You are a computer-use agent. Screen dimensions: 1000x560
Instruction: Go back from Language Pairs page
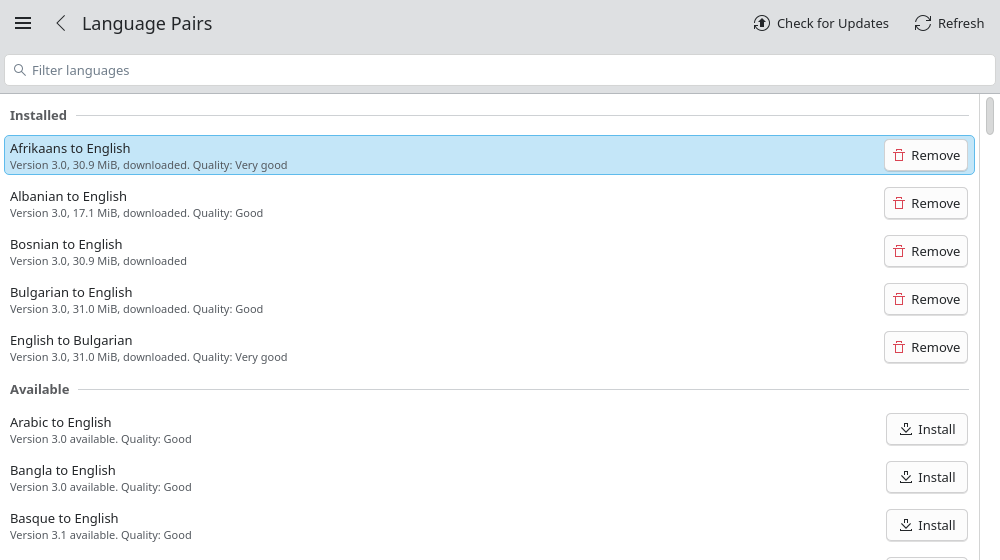click(x=61, y=24)
